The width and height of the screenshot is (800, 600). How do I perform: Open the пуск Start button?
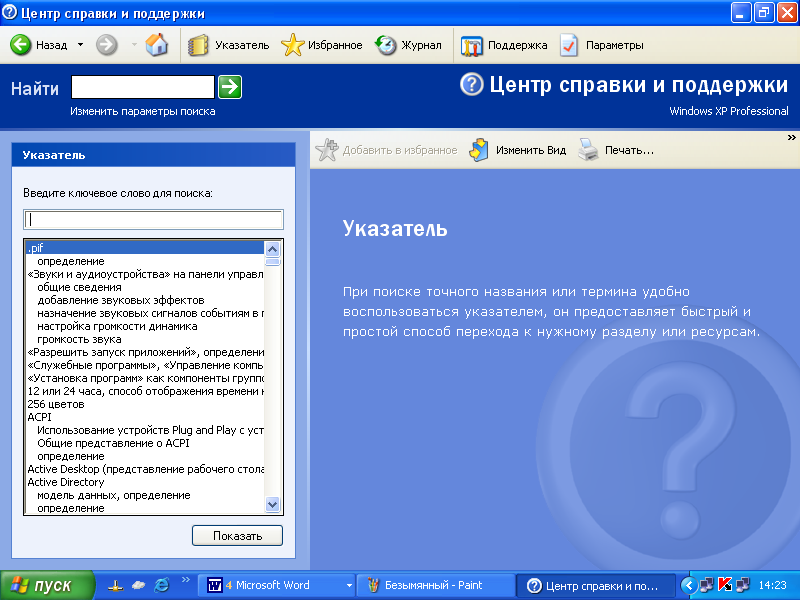[x=47, y=585]
